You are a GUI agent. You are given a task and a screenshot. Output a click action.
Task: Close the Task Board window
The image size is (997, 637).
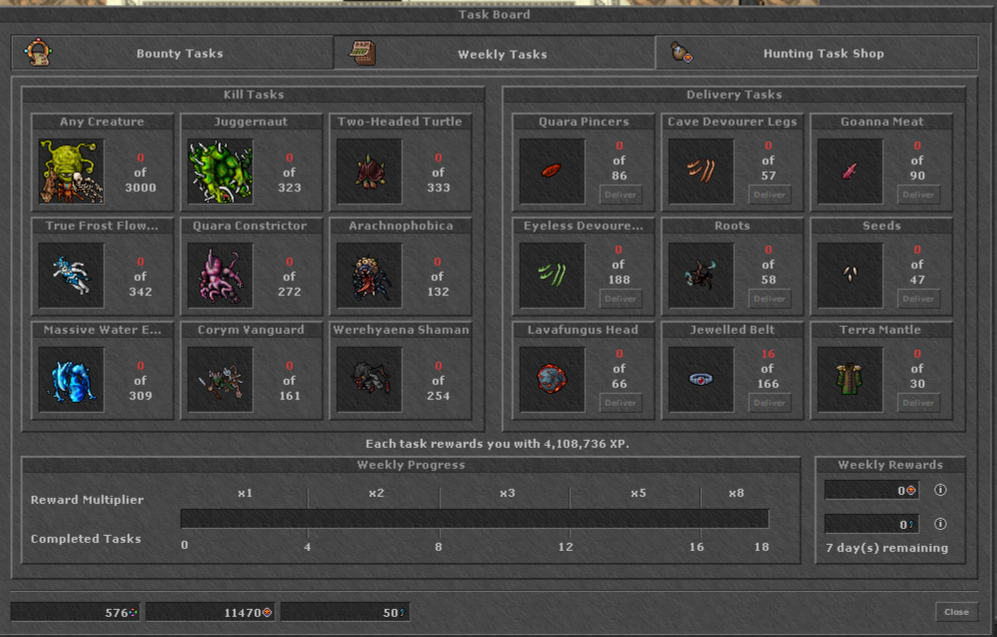pyautogui.click(x=956, y=612)
